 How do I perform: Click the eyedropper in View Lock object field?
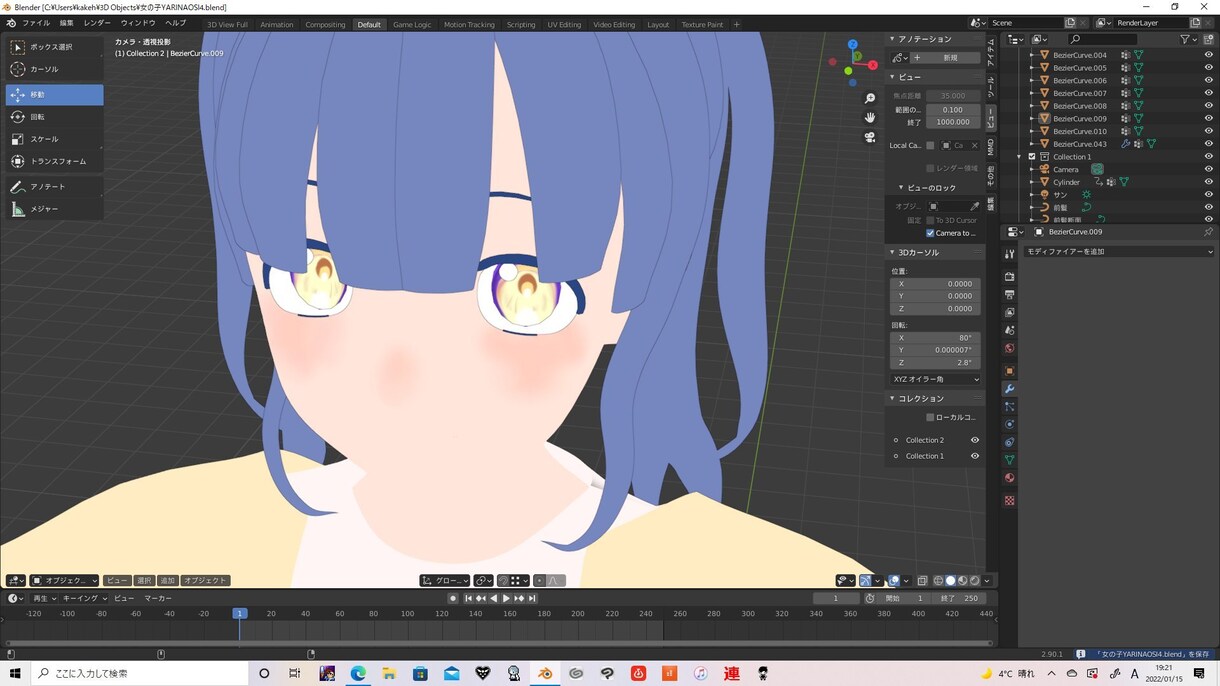pyautogui.click(x=975, y=206)
